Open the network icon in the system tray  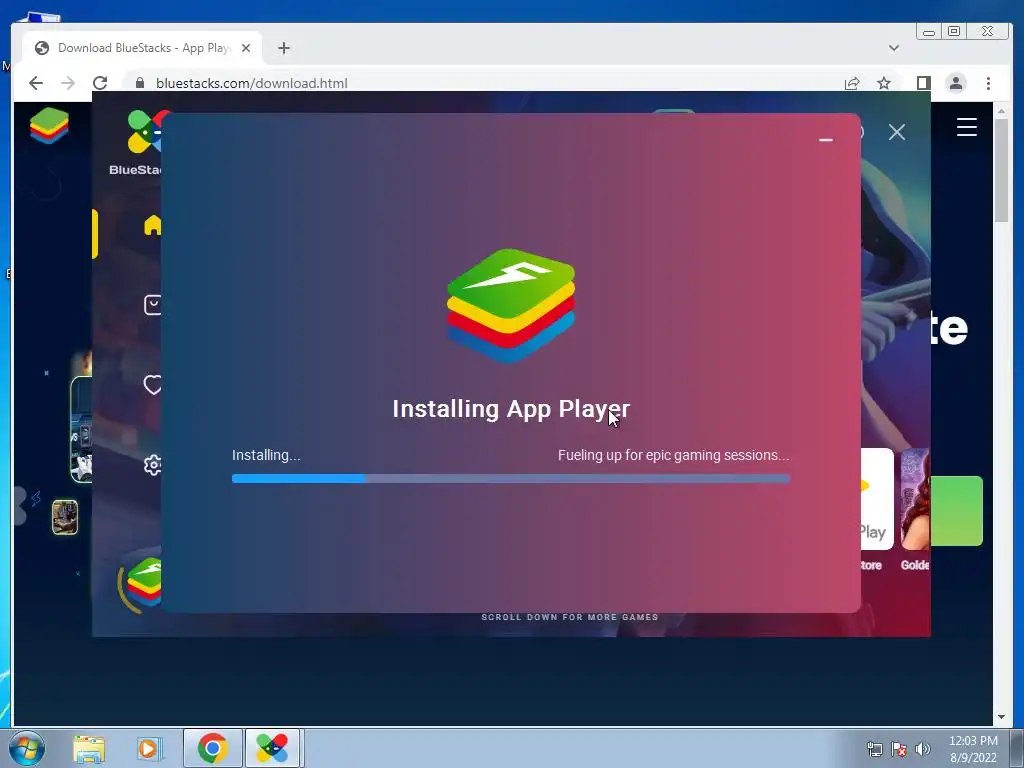[874, 750]
